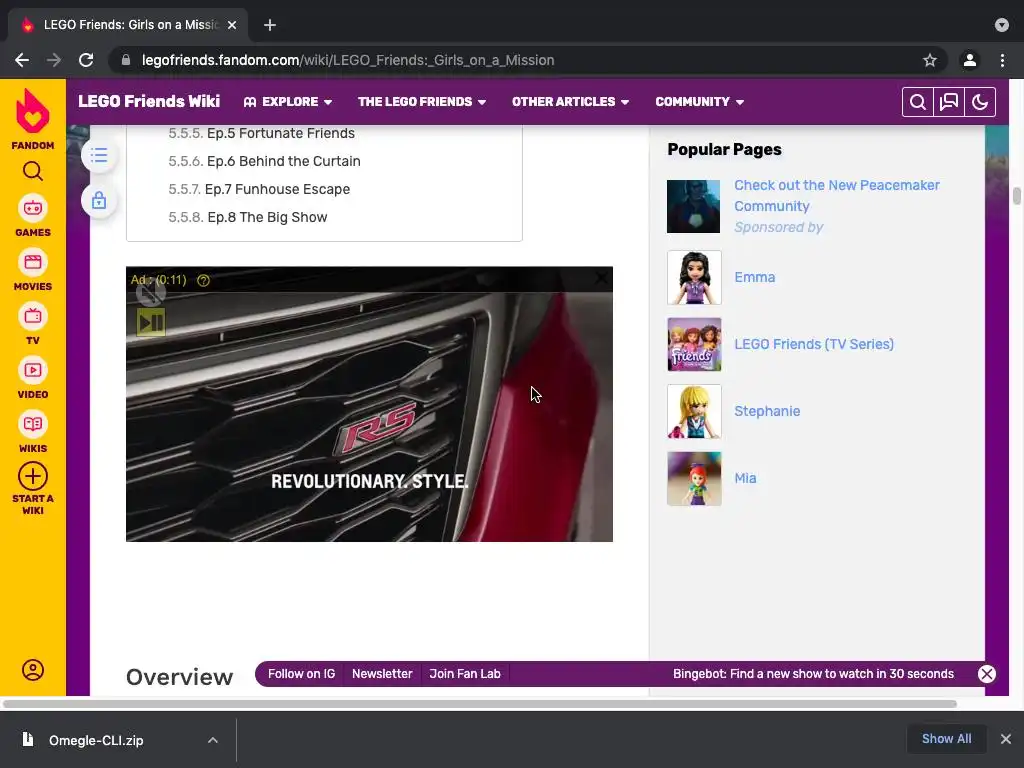
Task: Click Show All downloads button
Action: pyautogui.click(x=946, y=739)
